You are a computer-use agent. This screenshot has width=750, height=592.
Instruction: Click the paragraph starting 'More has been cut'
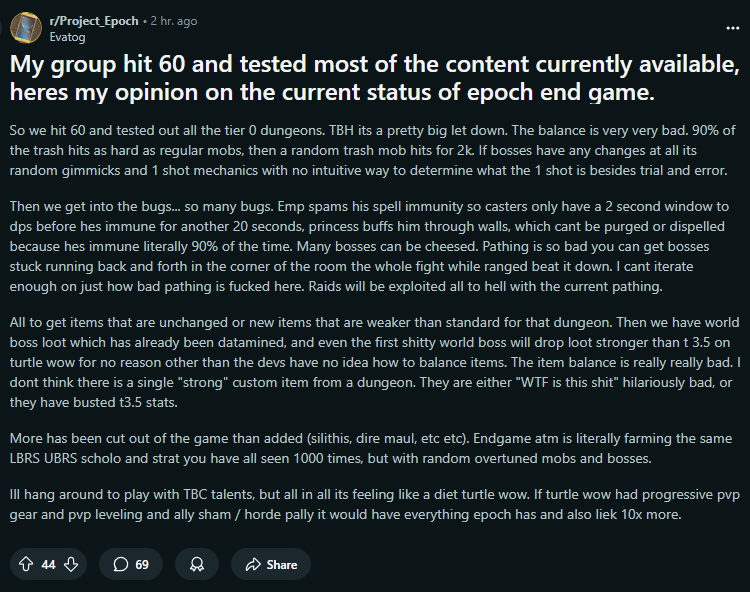[x=370, y=449]
